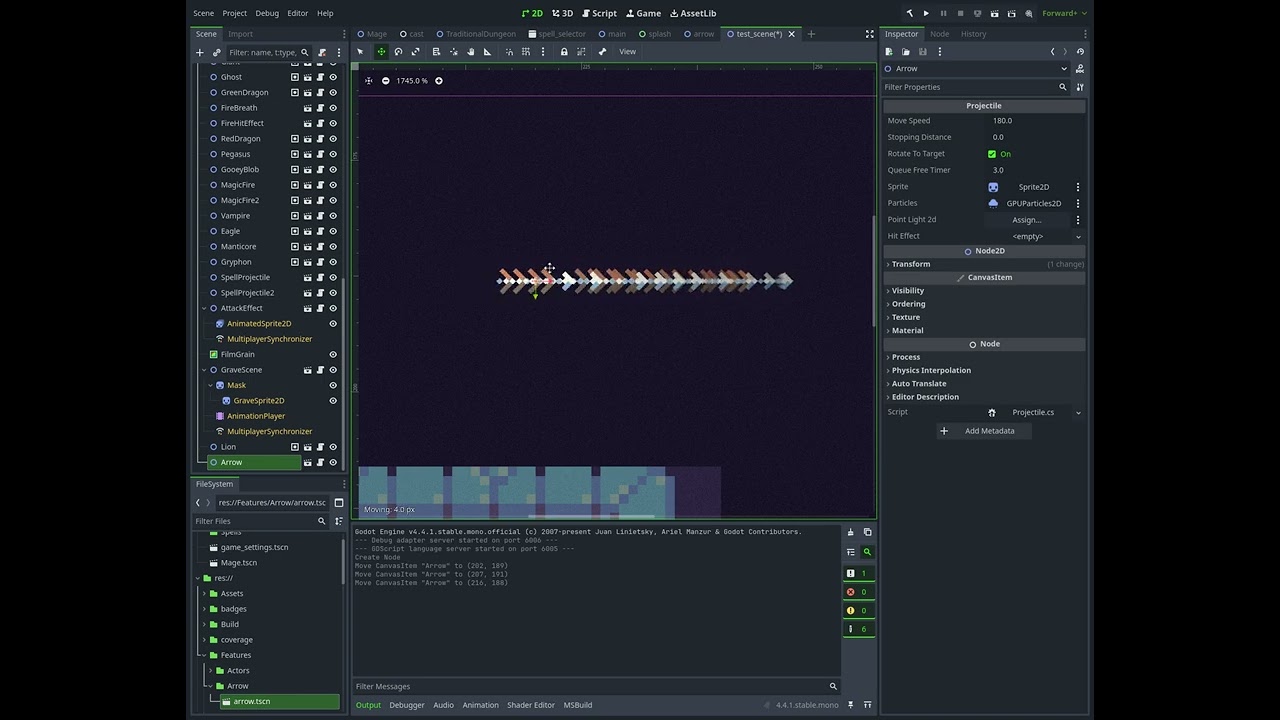Clear the output log with broom icon

[x=851, y=532]
